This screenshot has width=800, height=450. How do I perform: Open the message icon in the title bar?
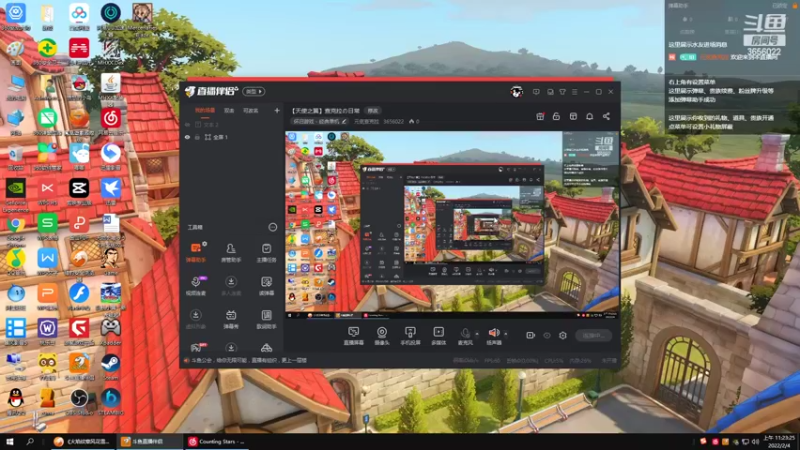click(x=536, y=92)
